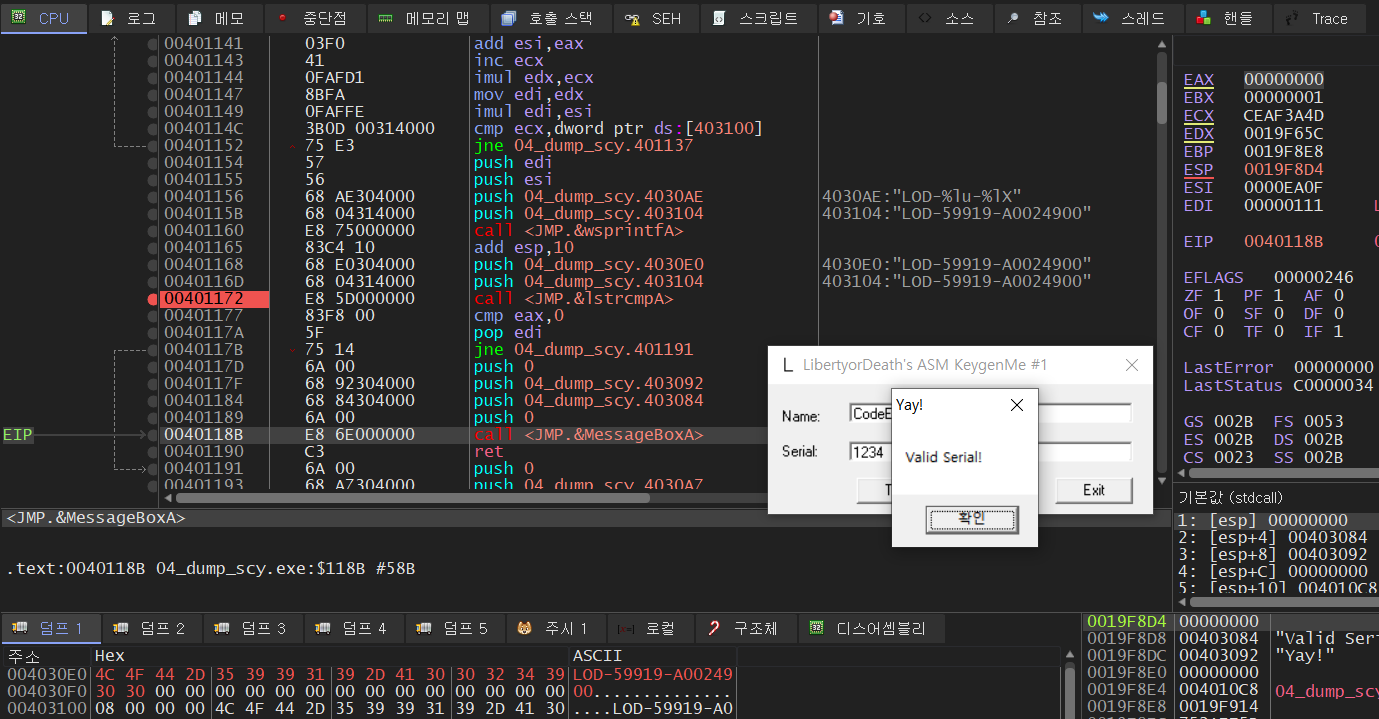Open the 스크립트 (script) tab
Screen dimensions: 1379x719
point(757,18)
